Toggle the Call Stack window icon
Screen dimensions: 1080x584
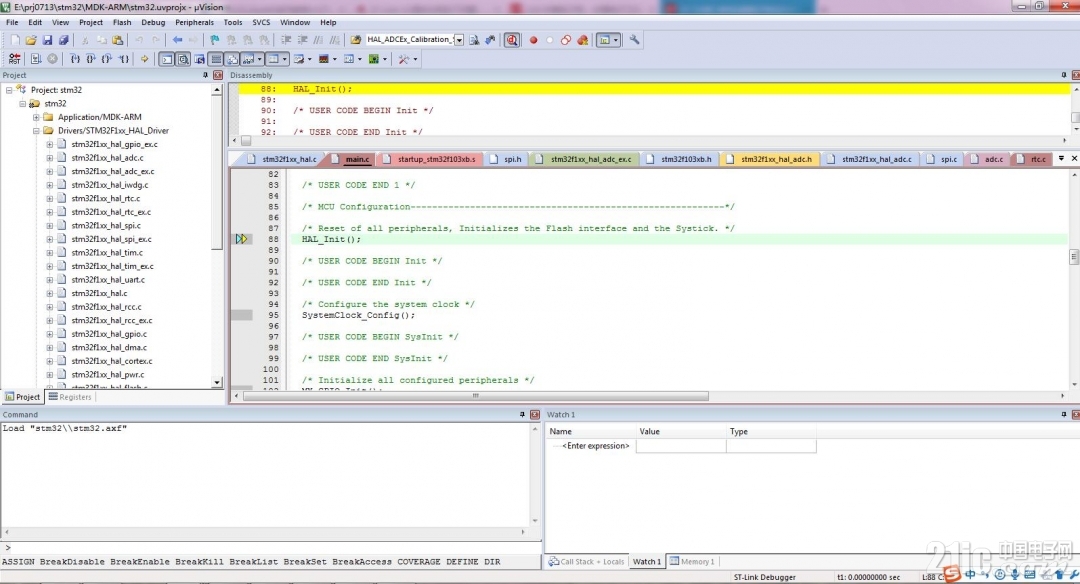(232, 59)
